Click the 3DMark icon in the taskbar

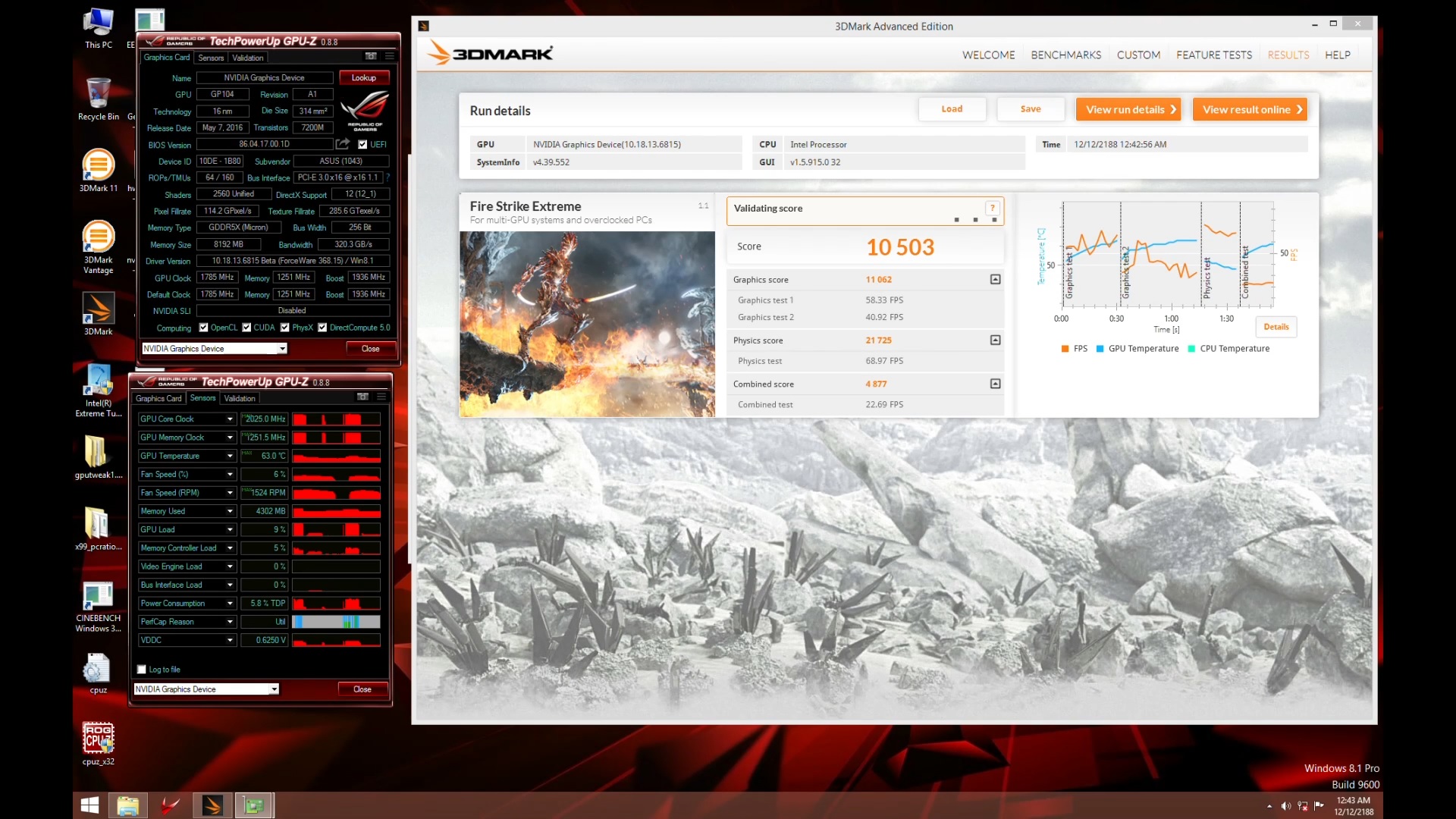point(212,805)
